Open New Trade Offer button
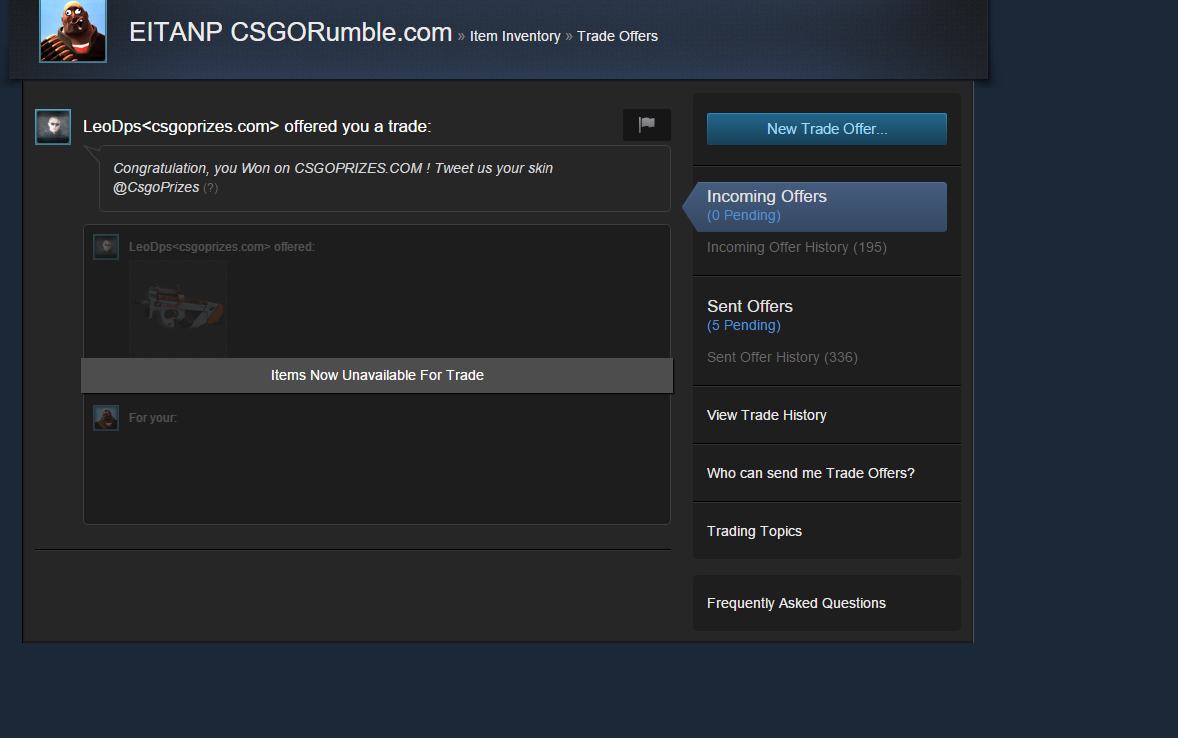This screenshot has height=738, width=1178. click(x=826, y=129)
